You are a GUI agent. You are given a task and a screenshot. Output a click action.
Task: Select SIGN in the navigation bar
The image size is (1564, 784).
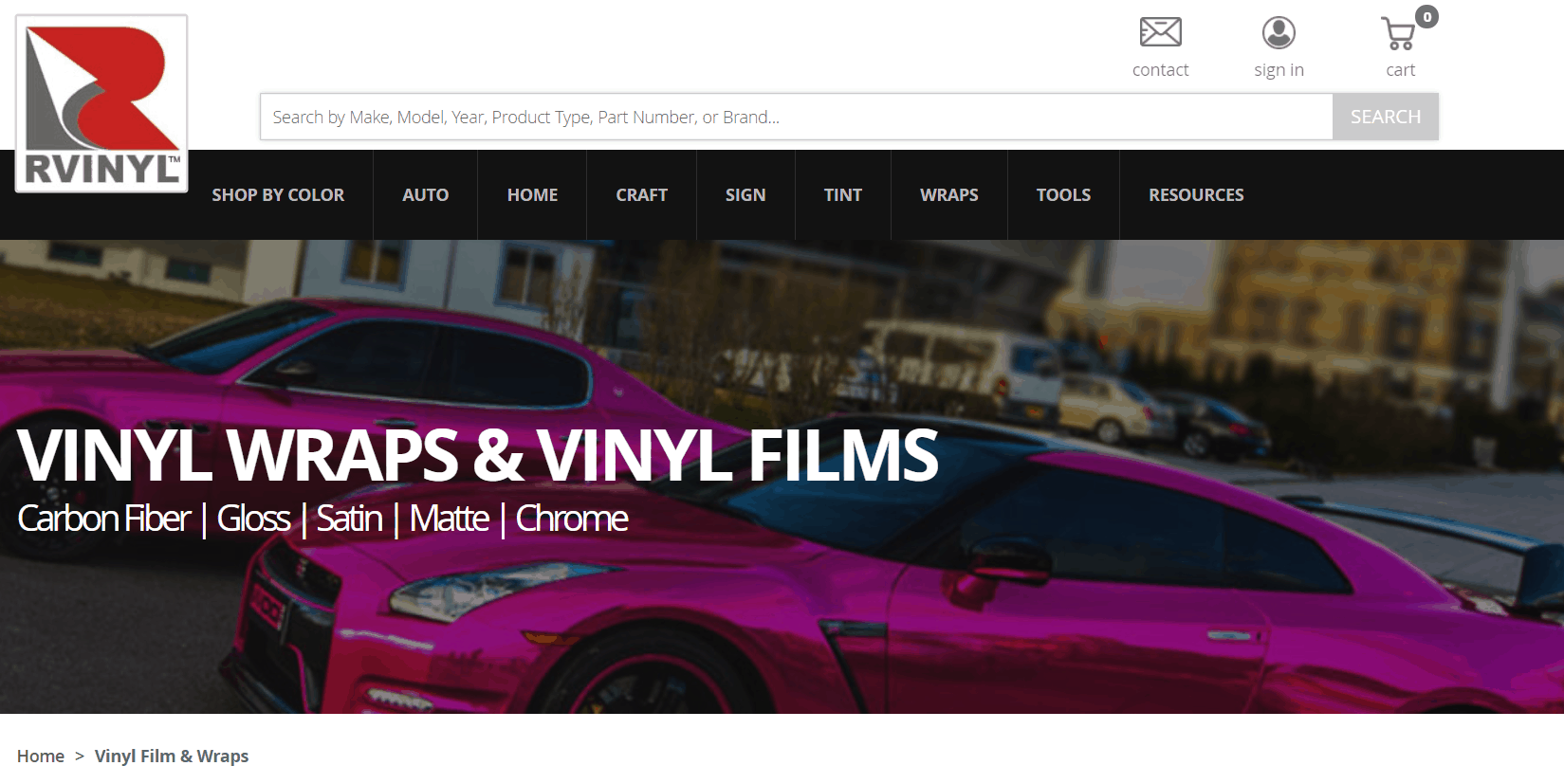pos(745,194)
